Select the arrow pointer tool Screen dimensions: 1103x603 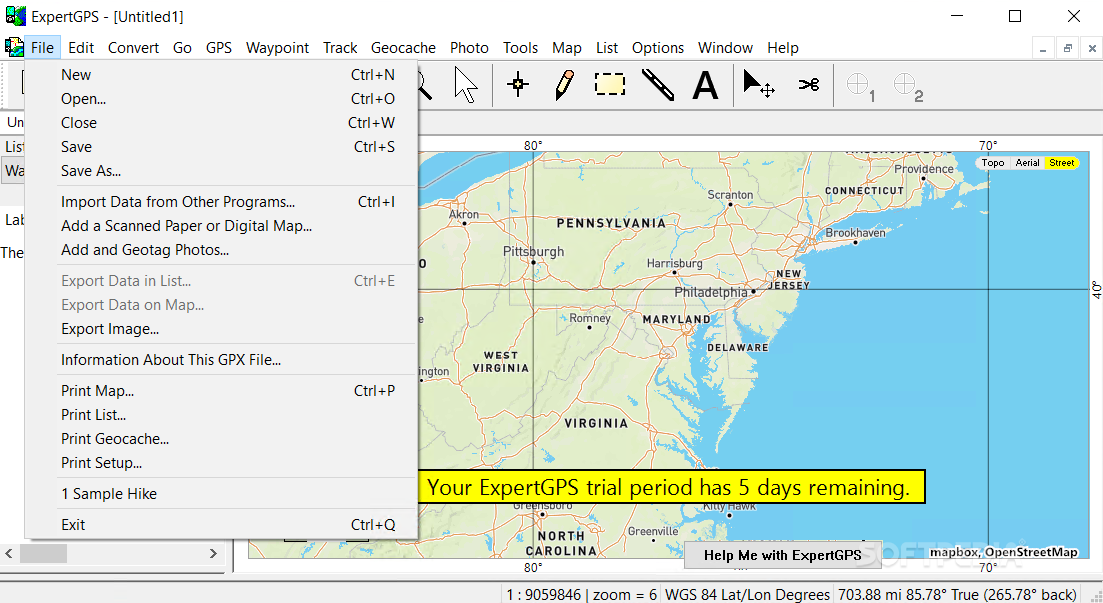click(466, 85)
